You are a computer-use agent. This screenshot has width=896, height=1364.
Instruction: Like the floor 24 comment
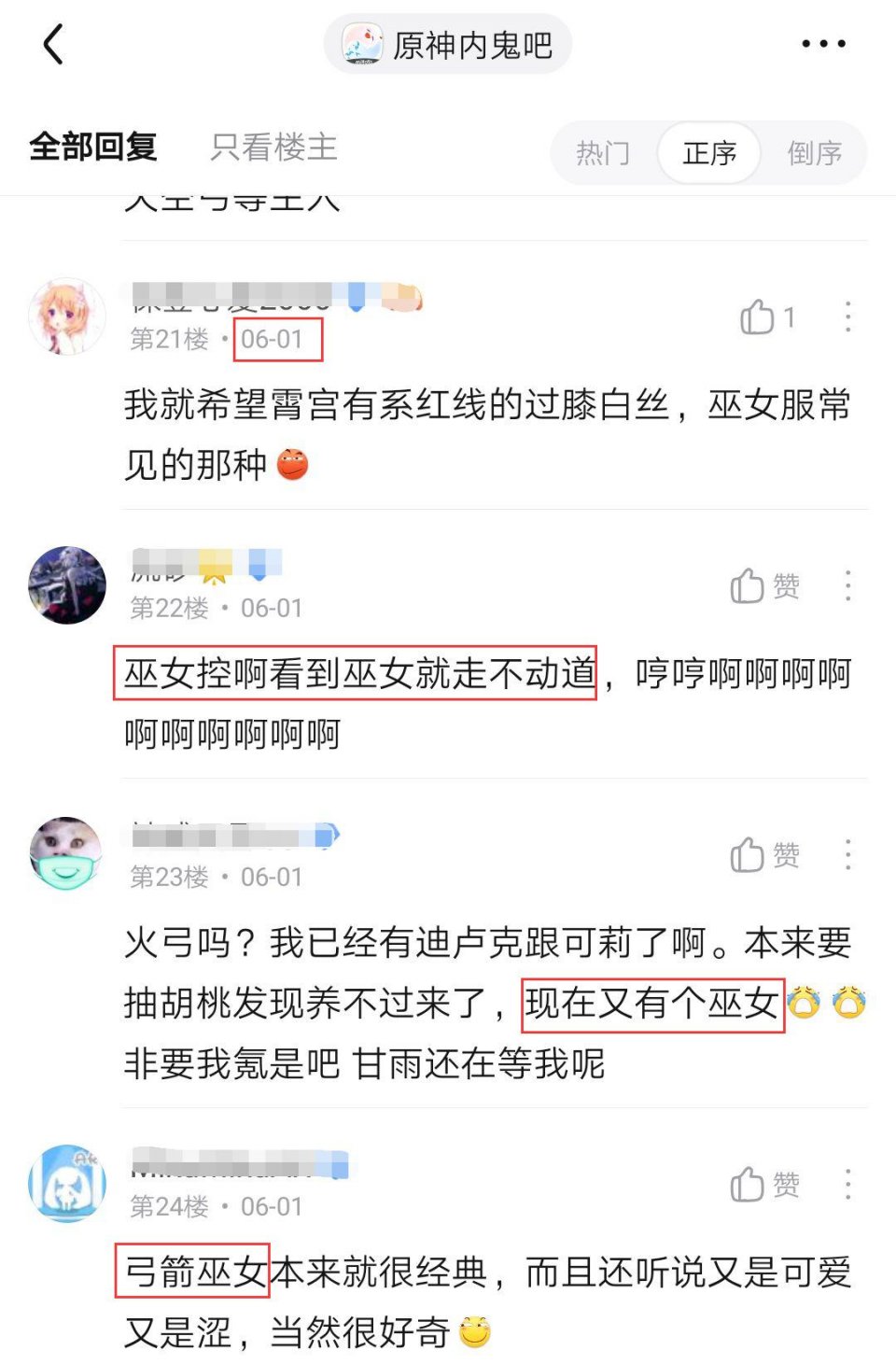click(x=765, y=1185)
